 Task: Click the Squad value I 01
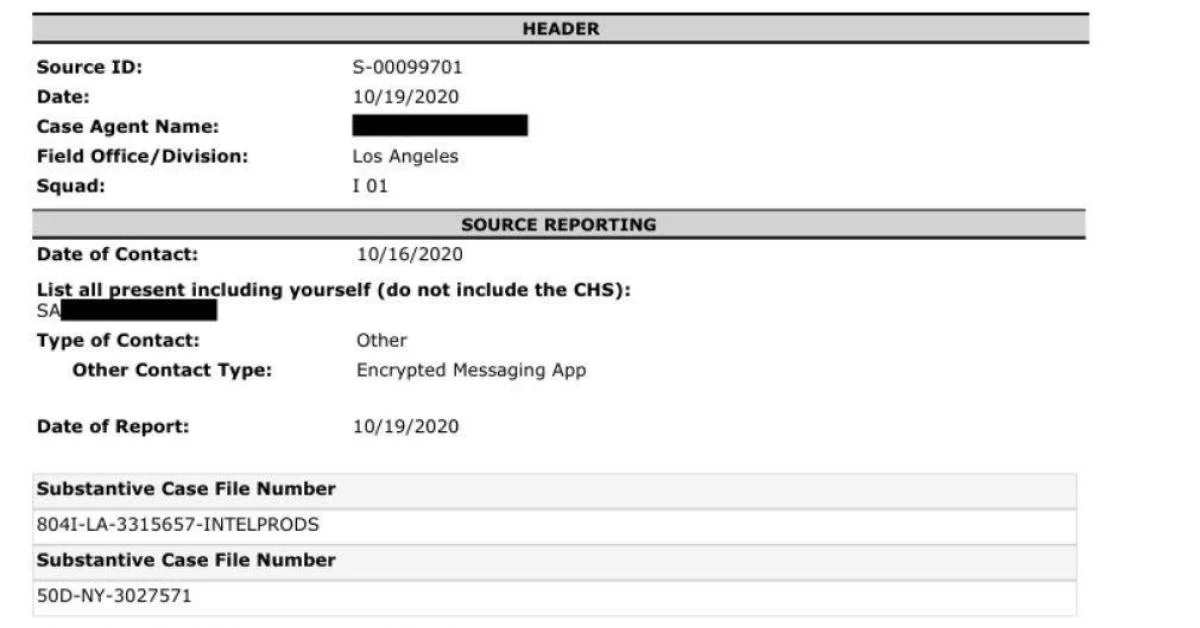(x=370, y=187)
